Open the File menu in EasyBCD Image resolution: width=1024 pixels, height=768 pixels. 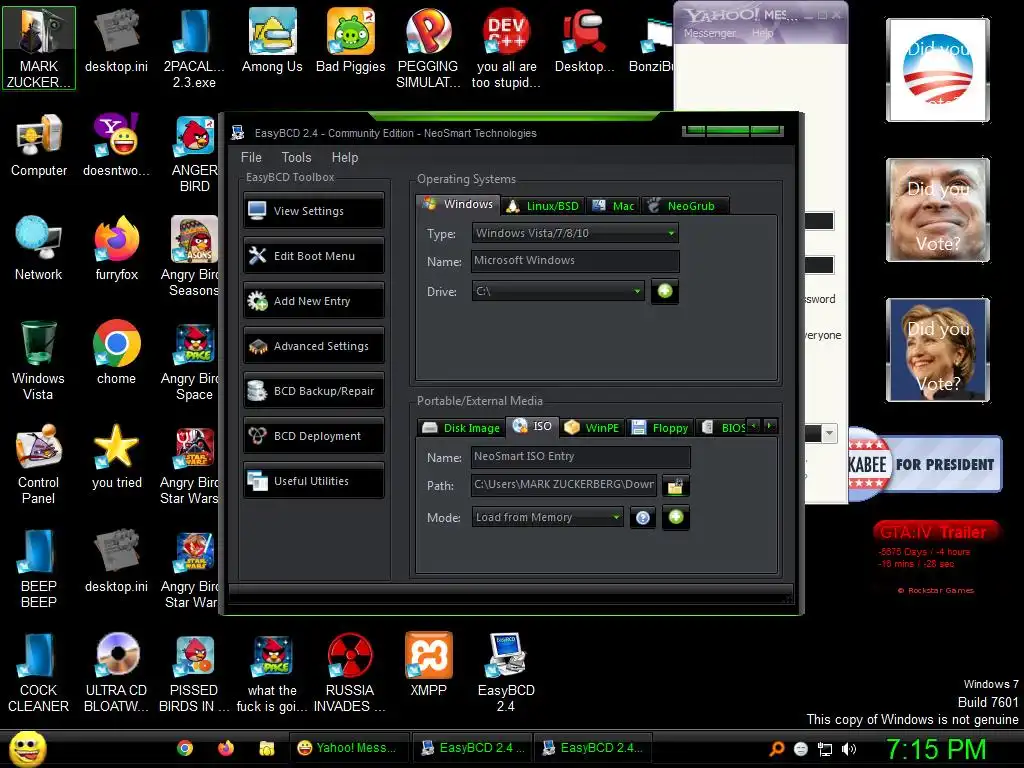(x=251, y=157)
